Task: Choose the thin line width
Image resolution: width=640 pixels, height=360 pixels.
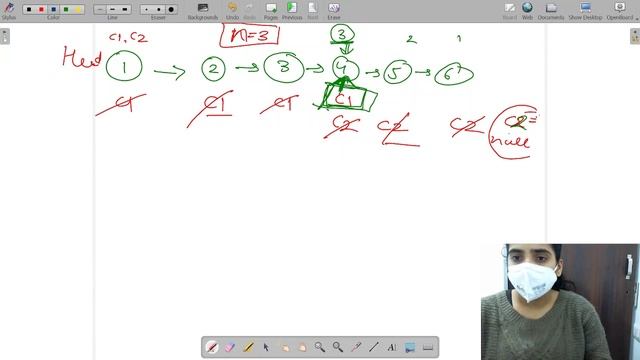Action: point(100,9)
